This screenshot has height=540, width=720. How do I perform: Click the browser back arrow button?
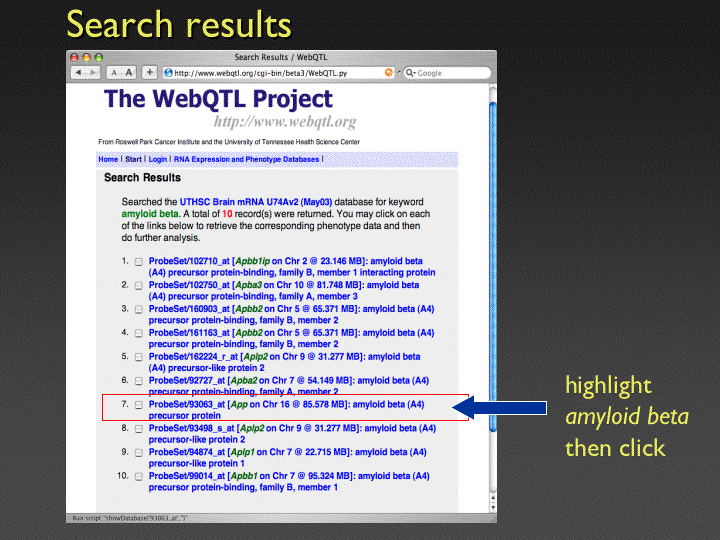tap(78, 73)
